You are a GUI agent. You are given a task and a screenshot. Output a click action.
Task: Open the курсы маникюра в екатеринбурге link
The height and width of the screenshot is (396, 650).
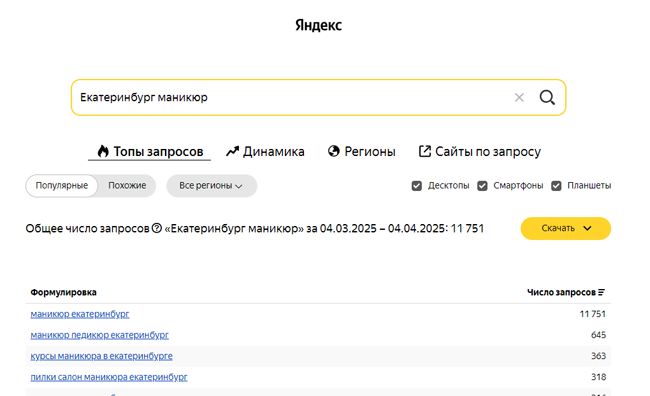102,356
